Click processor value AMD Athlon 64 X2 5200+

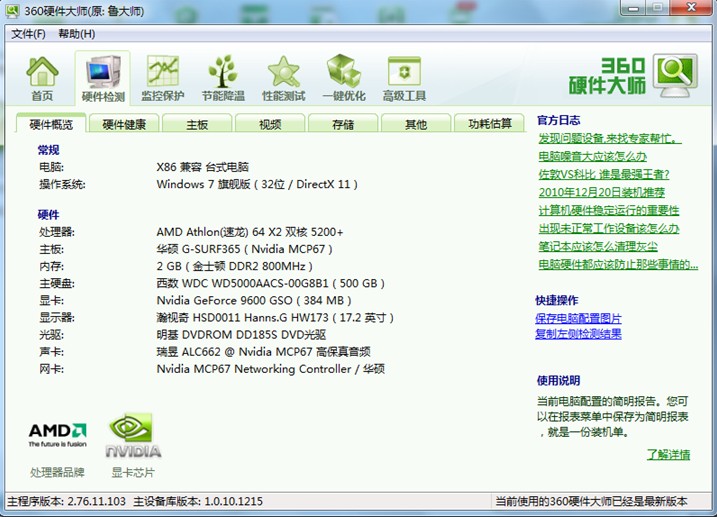click(250, 232)
